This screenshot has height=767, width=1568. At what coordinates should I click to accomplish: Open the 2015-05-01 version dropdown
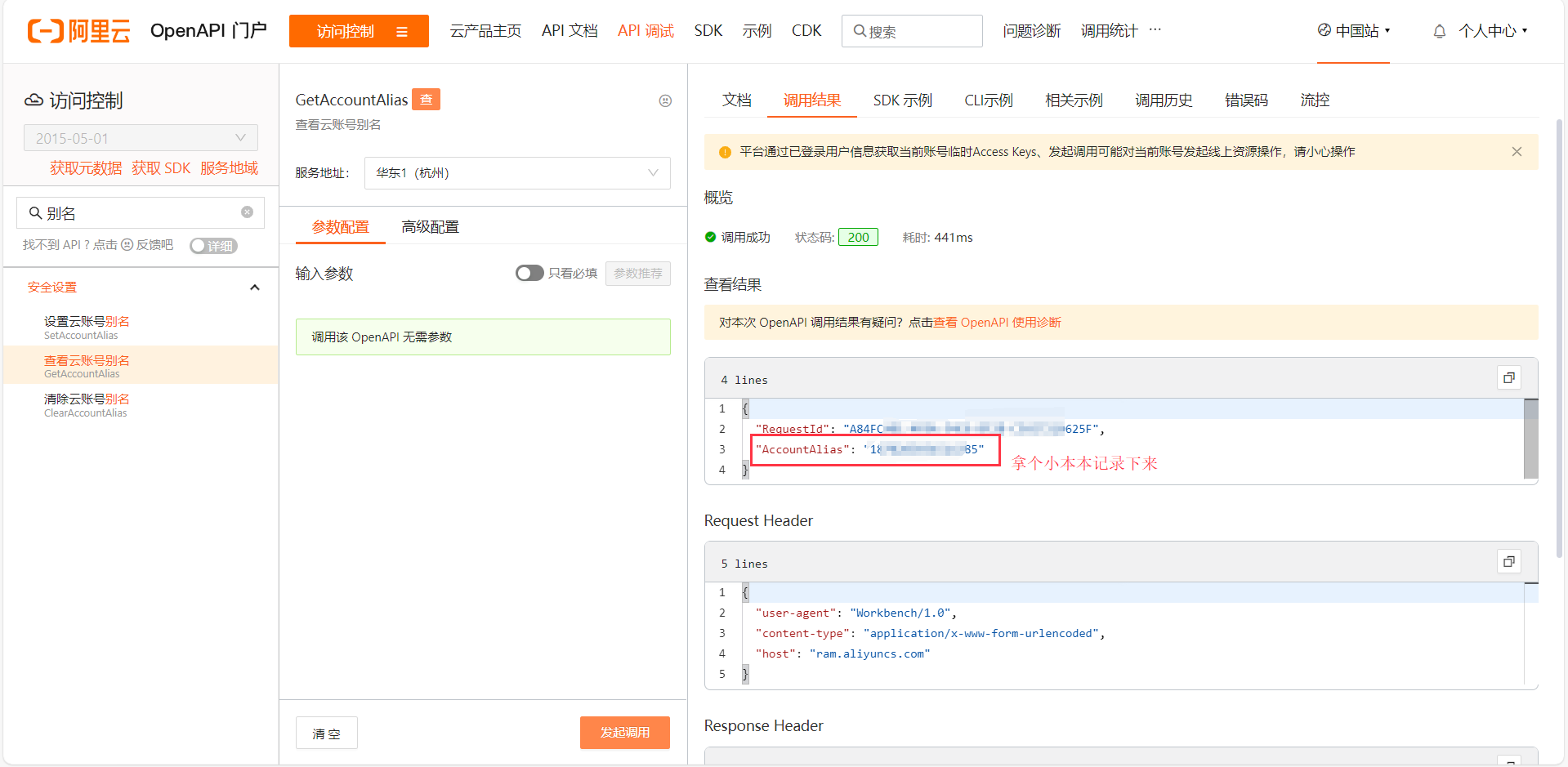coord(141,138)
